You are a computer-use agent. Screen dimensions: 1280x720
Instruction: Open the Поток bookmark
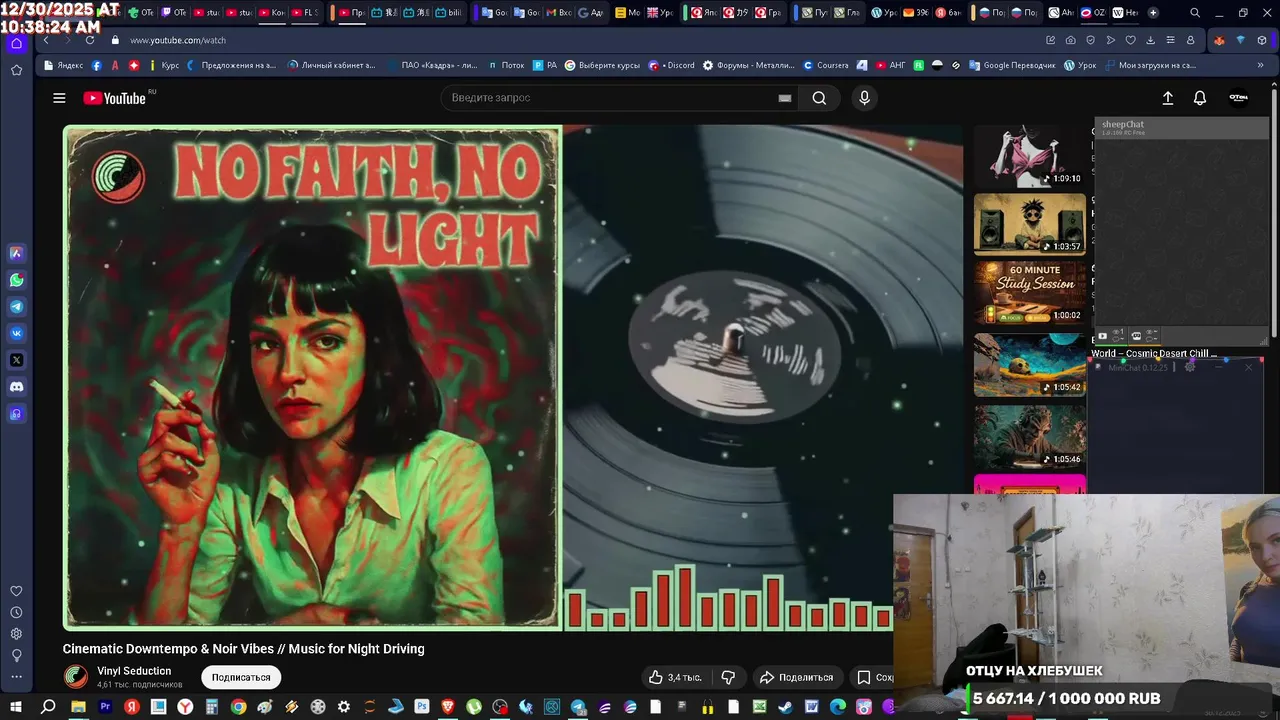point(507,65)
